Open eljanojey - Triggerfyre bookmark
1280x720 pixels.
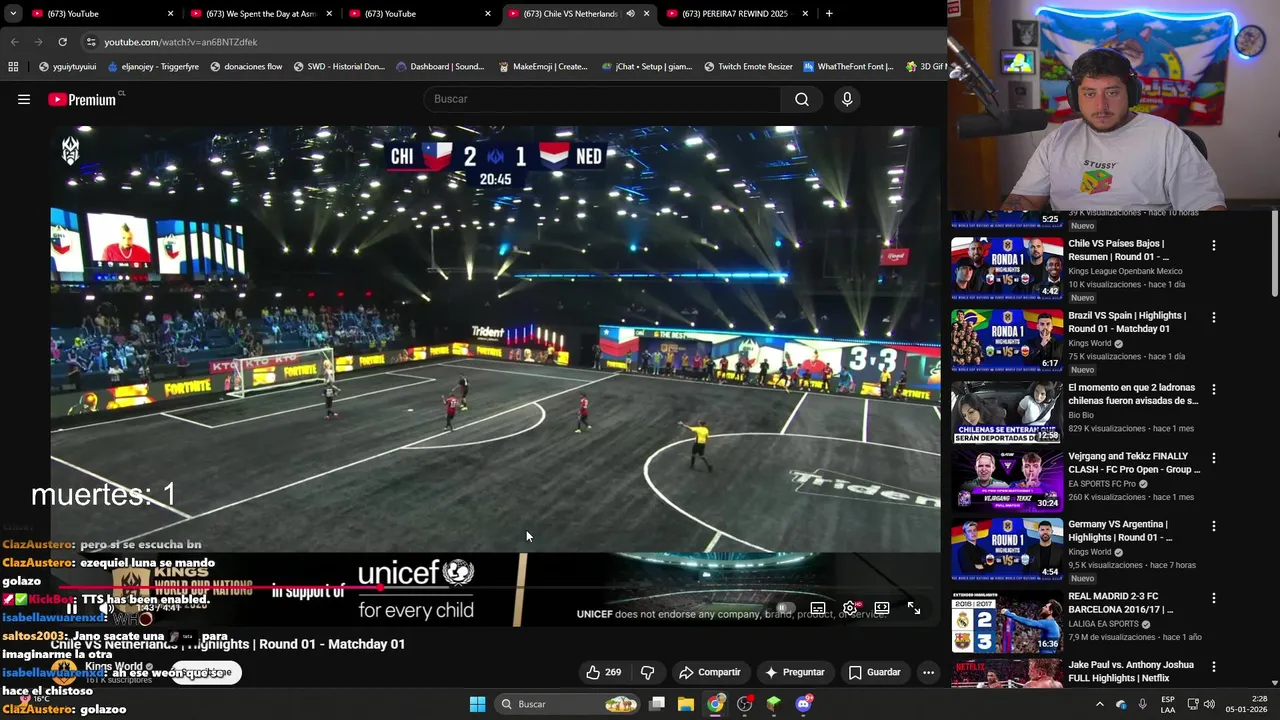152,67
